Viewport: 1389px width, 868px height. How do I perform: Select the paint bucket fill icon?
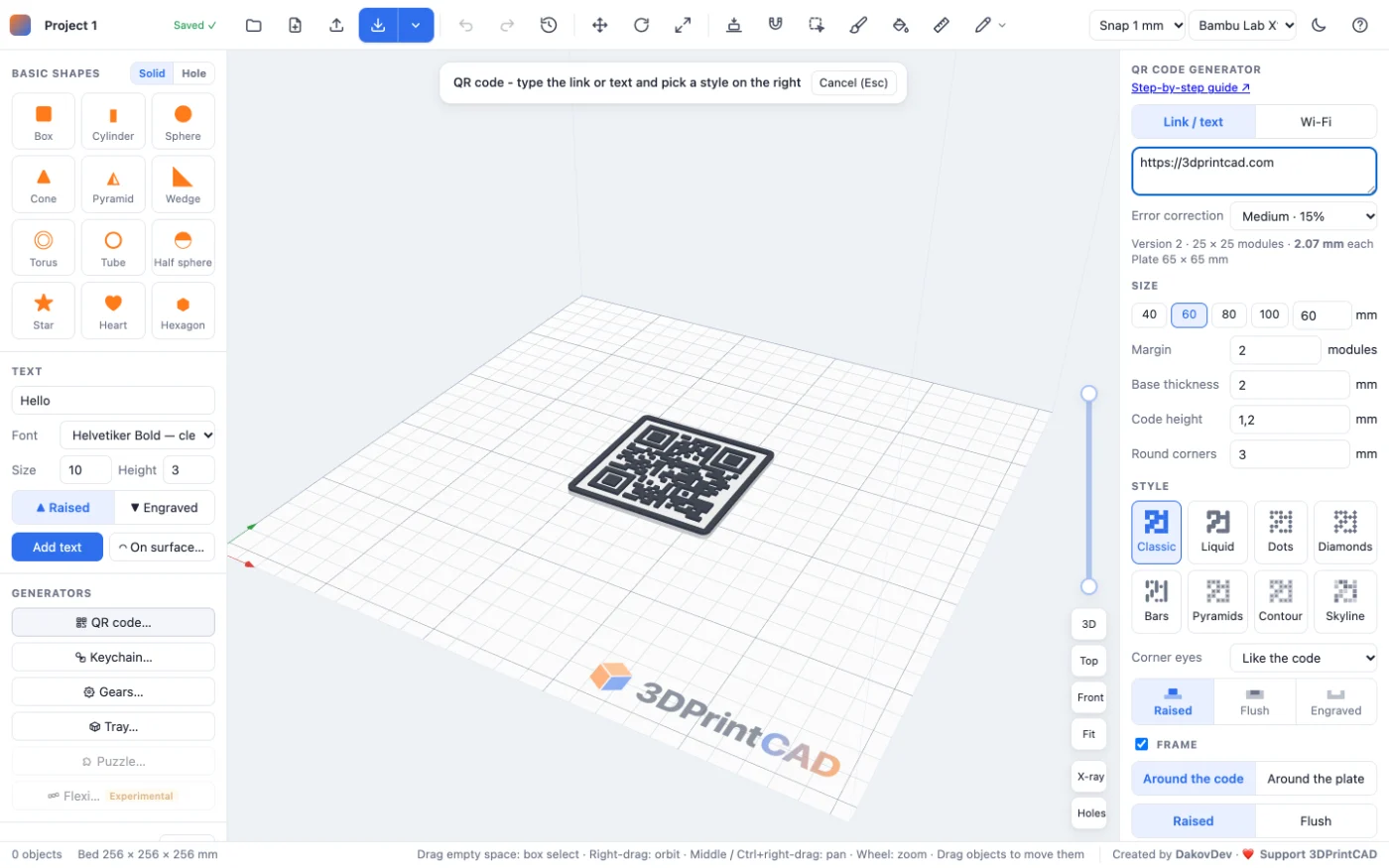901,26
